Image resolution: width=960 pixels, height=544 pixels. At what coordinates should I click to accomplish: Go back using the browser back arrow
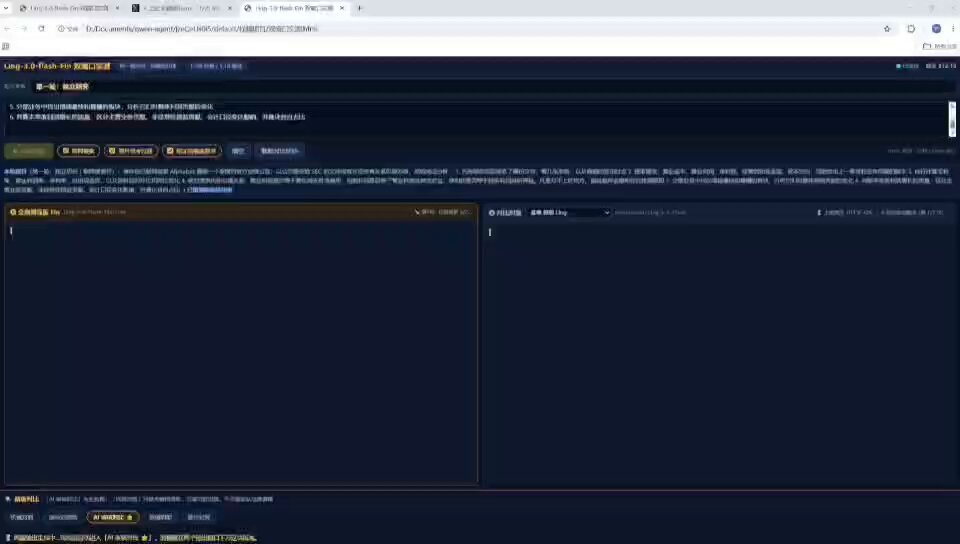(x=7, y=29)
